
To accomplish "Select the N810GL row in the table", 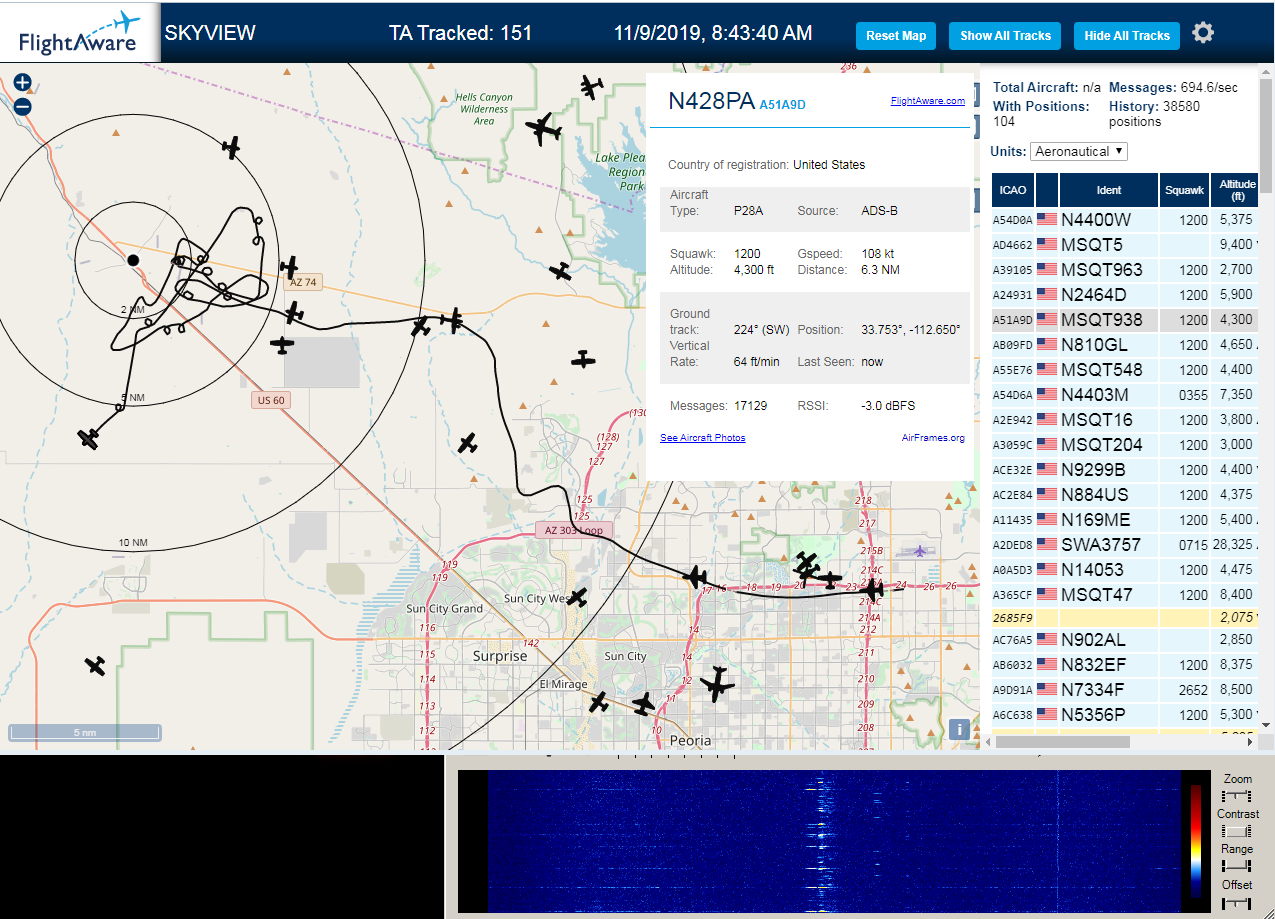I will click(x=1125, y=345).
